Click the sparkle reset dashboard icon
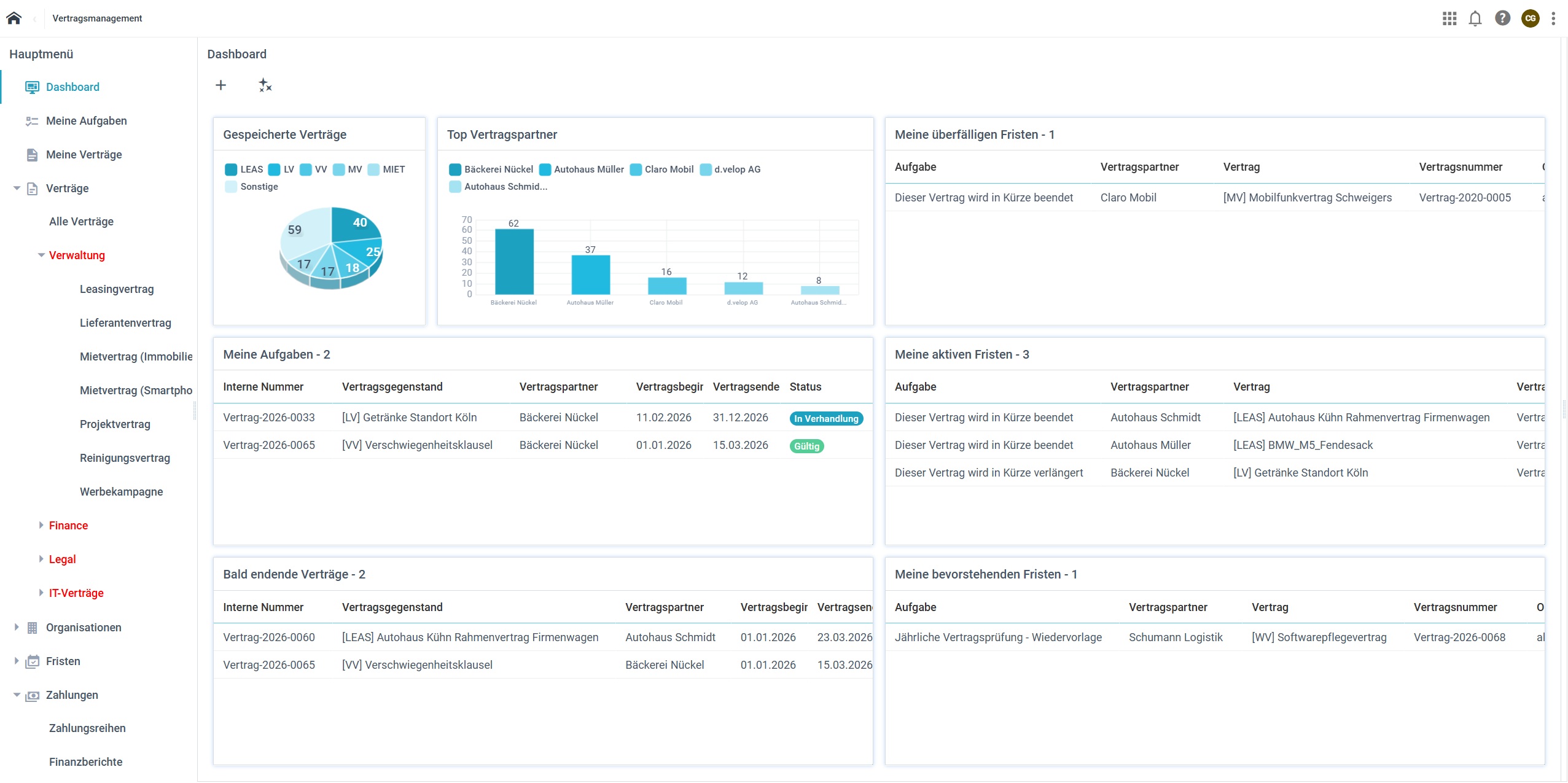Image resolution: width=1568 pixels, height=783 pixels. coord(265,85)
